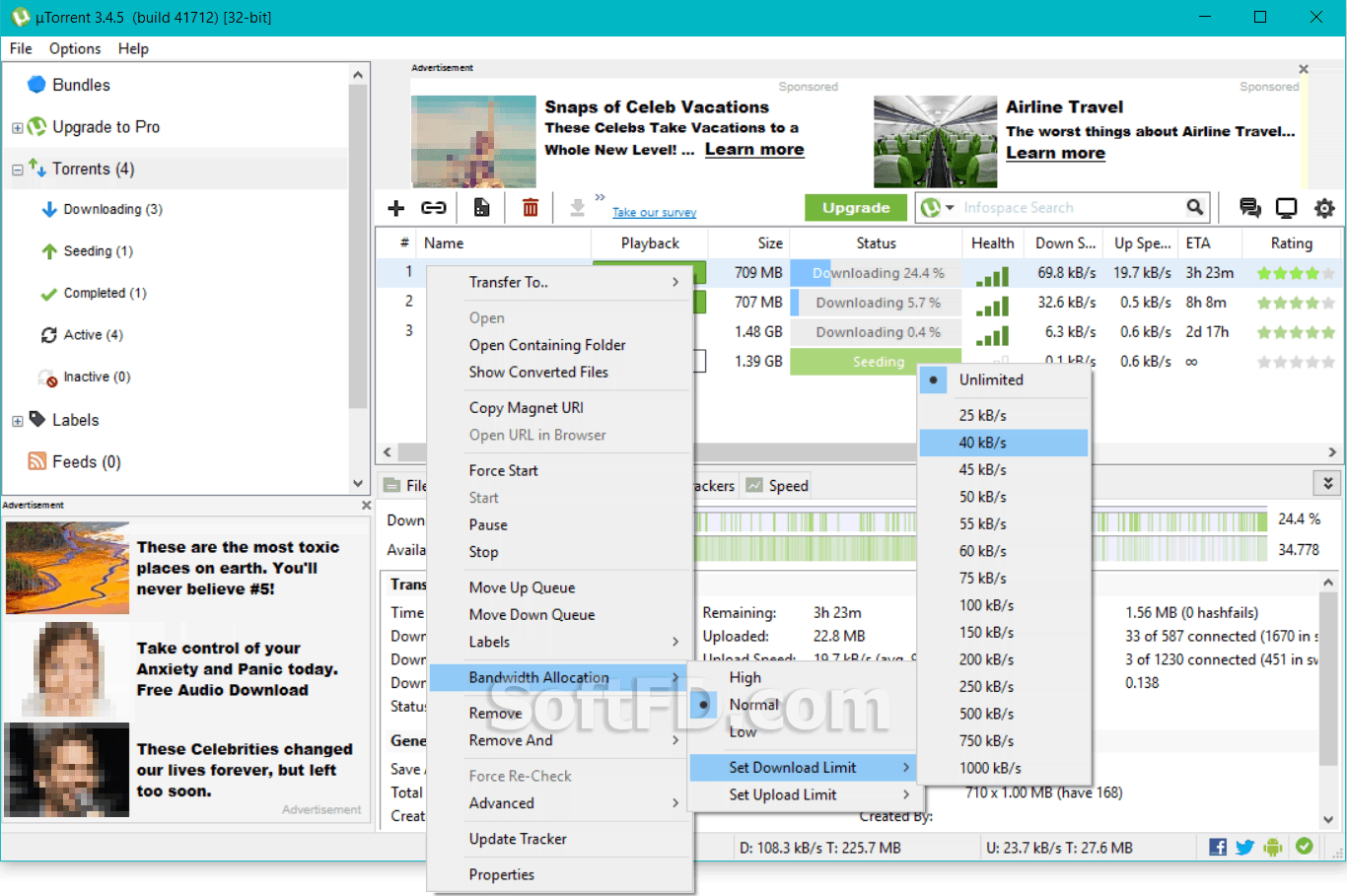Open Labels submenu in context menu
Viewport: 1347px width, 896px height.
(560, 642)
